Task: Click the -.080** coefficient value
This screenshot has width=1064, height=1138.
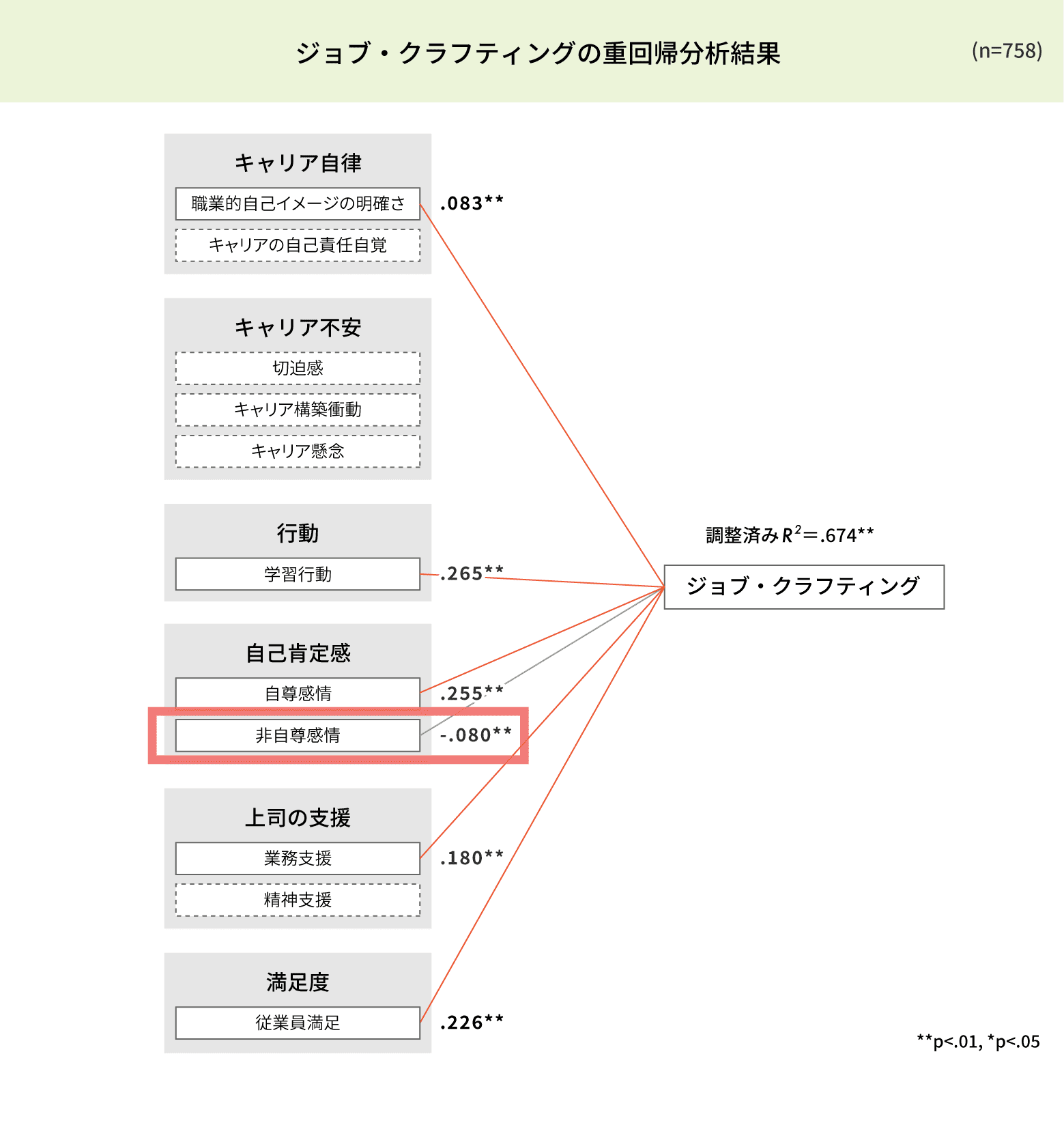Action: (476, 735)
